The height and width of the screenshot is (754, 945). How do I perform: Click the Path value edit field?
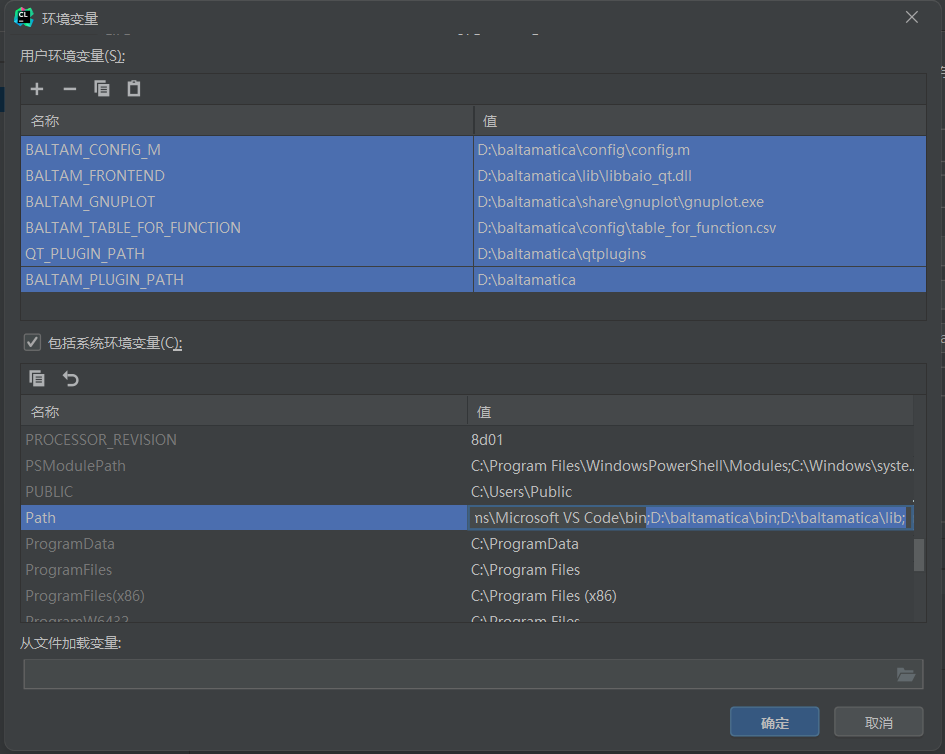click(690, 518)
